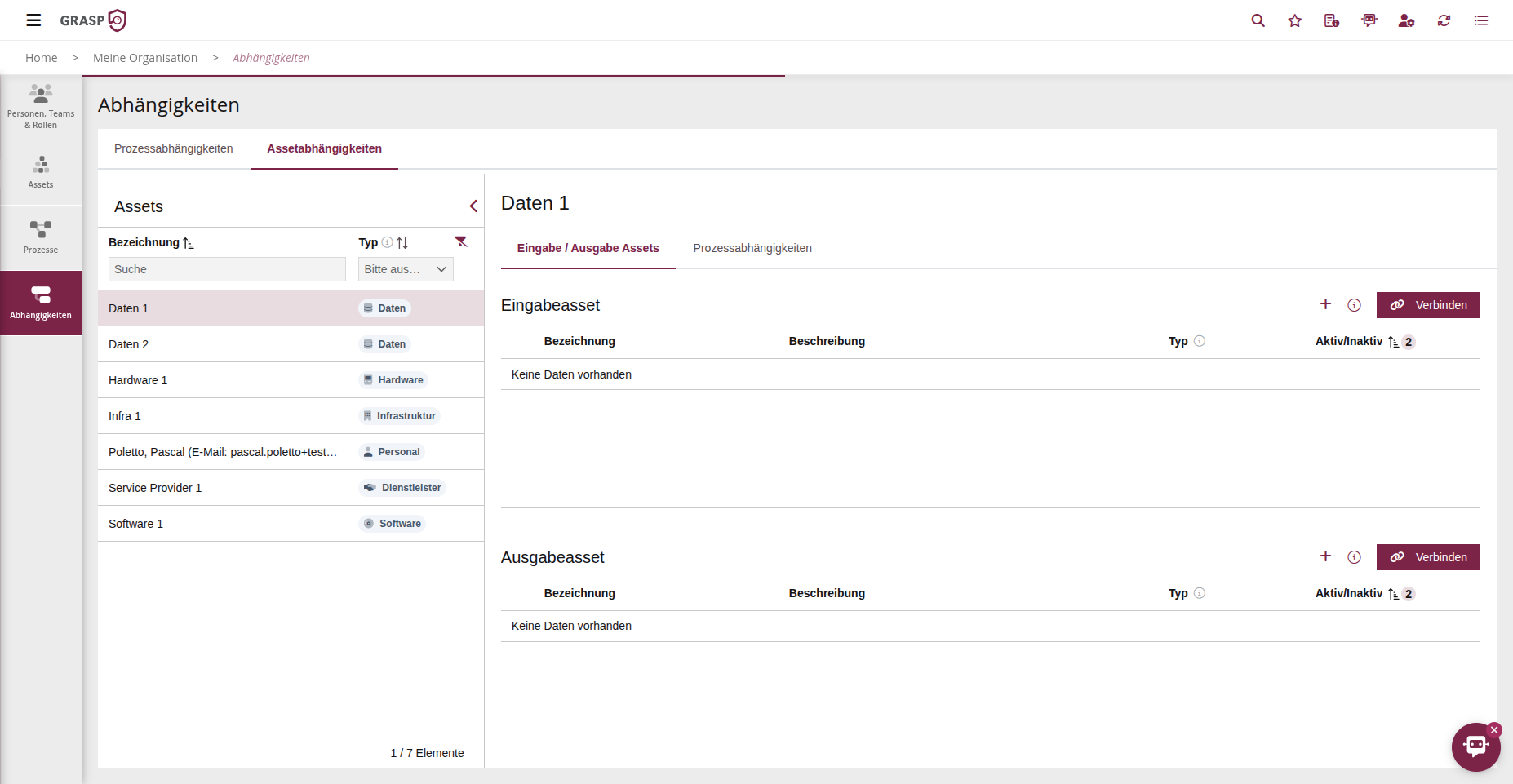
Task: Click Verbinden button for Eingabeasset
Action: pyautogui.click(x=1427, y=305)
